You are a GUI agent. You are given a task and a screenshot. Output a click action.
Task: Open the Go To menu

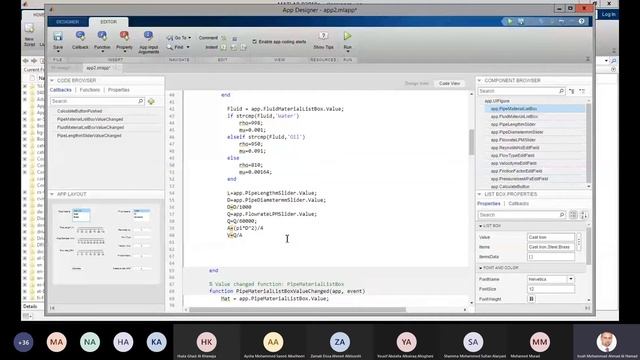coord(179,38)
